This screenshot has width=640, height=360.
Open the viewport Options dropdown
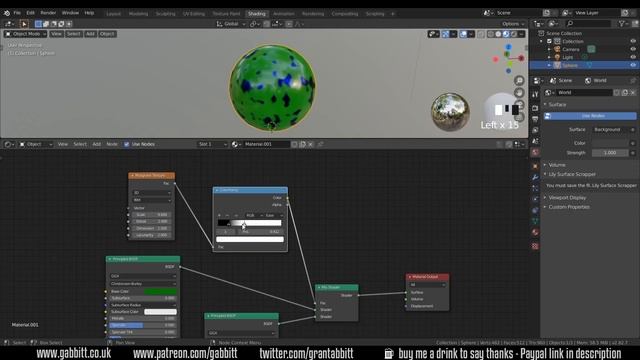[513, 24]
